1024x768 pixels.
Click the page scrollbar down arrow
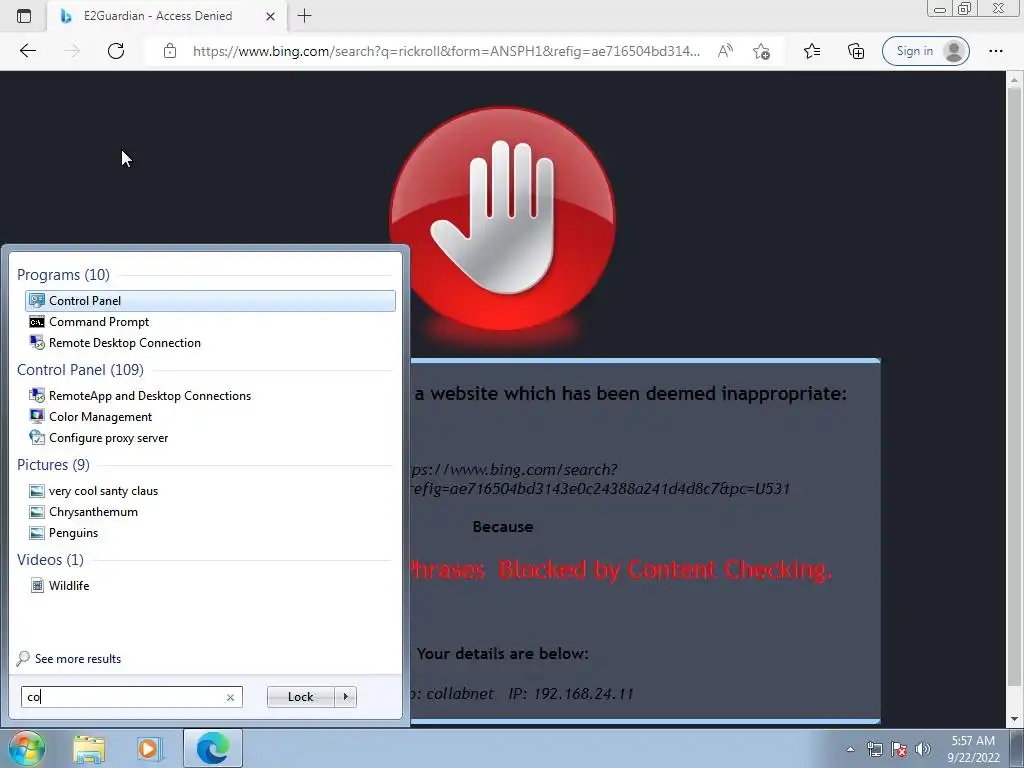pyautogui.click(x=1014, y=719)
